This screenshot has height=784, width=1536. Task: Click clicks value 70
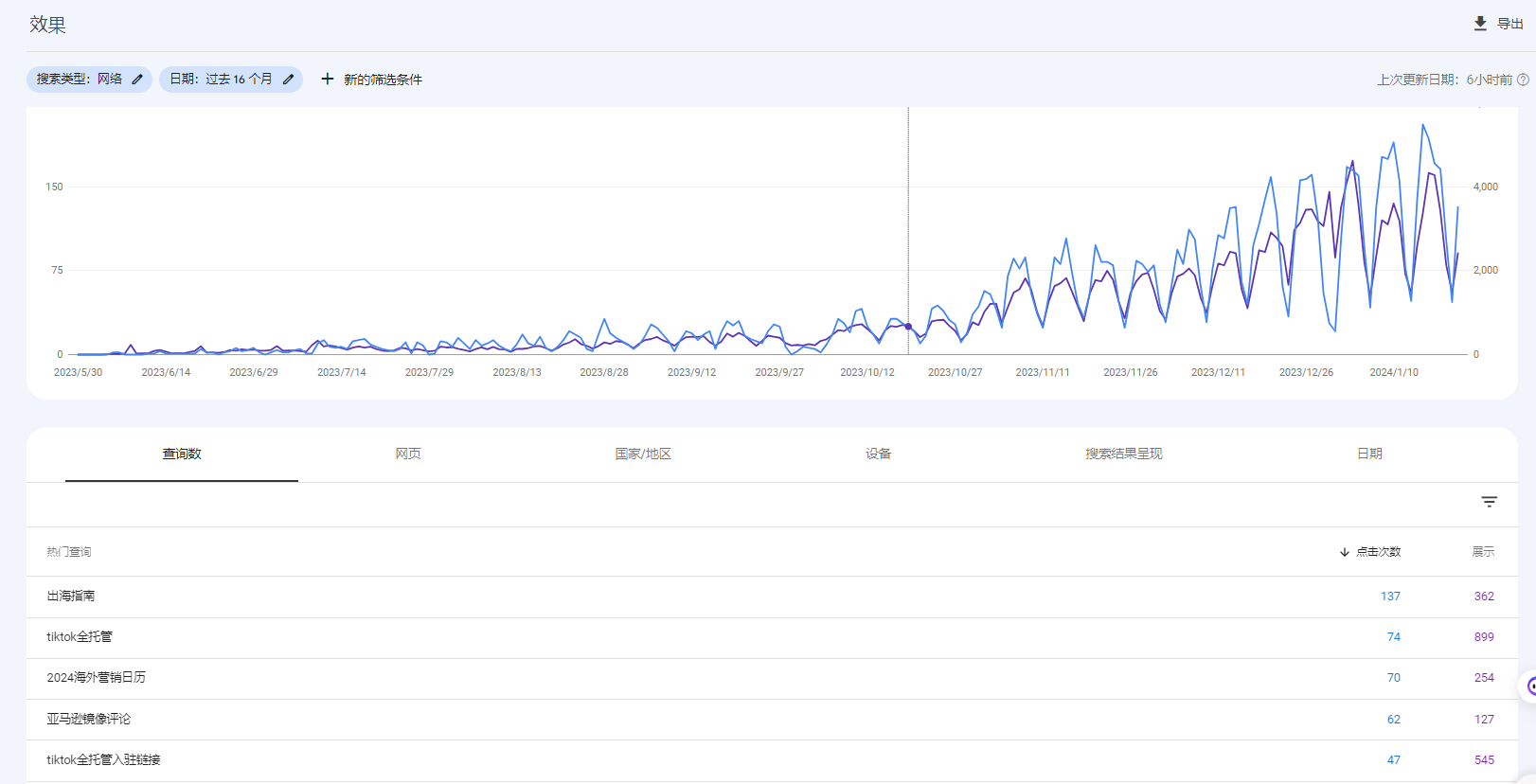pyautogui.click(x=1394, y=678)
